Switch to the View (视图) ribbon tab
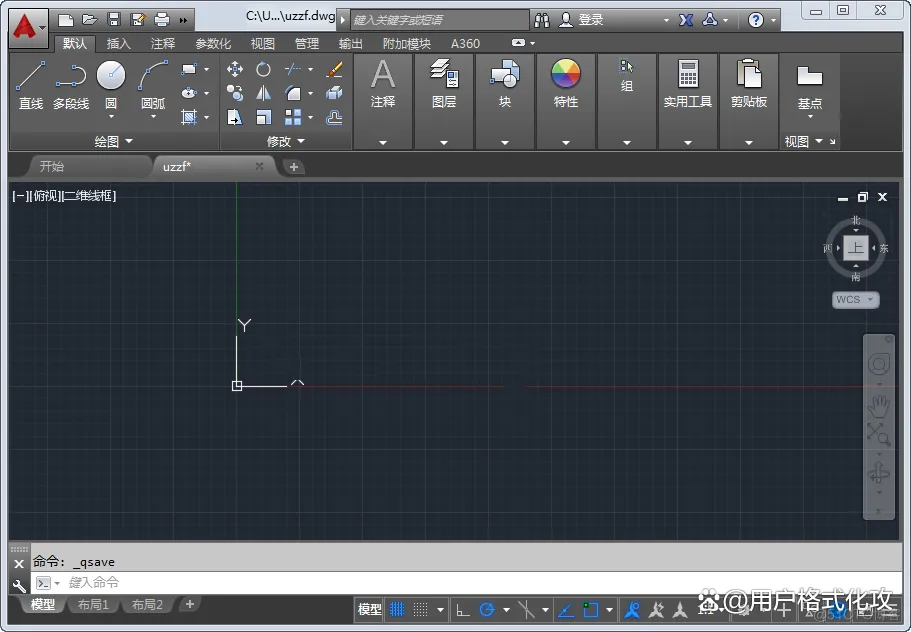The width and height of the screenshot is (911, 632). click(263, 44)
